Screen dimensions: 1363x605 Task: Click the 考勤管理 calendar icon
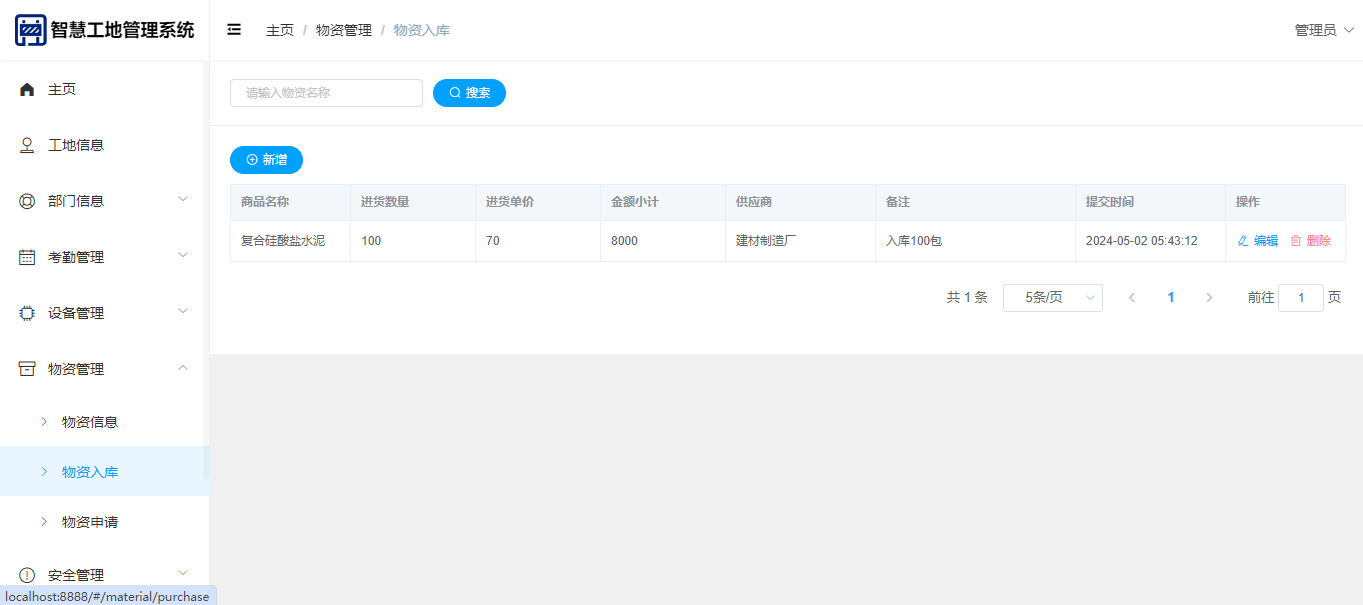(27, 257)
